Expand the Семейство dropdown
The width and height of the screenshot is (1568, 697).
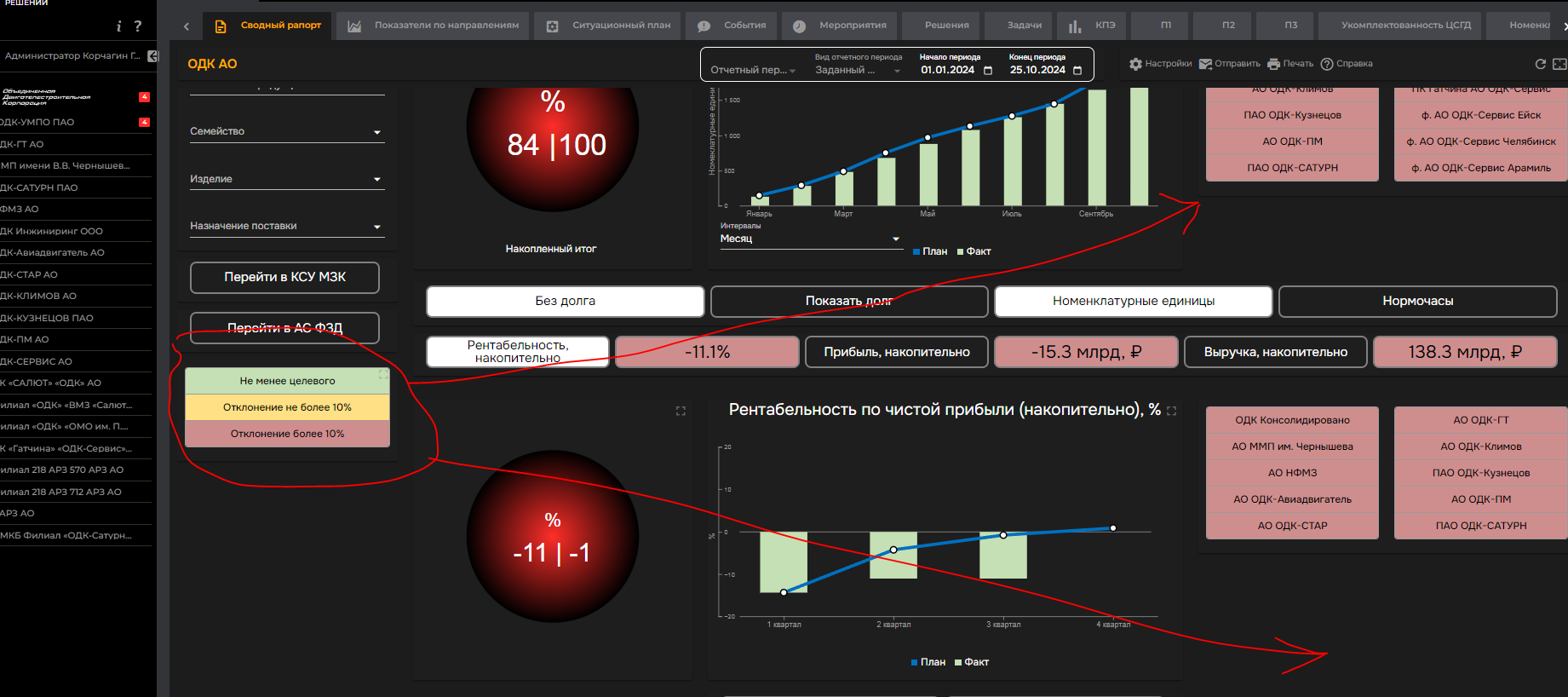point(376,132)
